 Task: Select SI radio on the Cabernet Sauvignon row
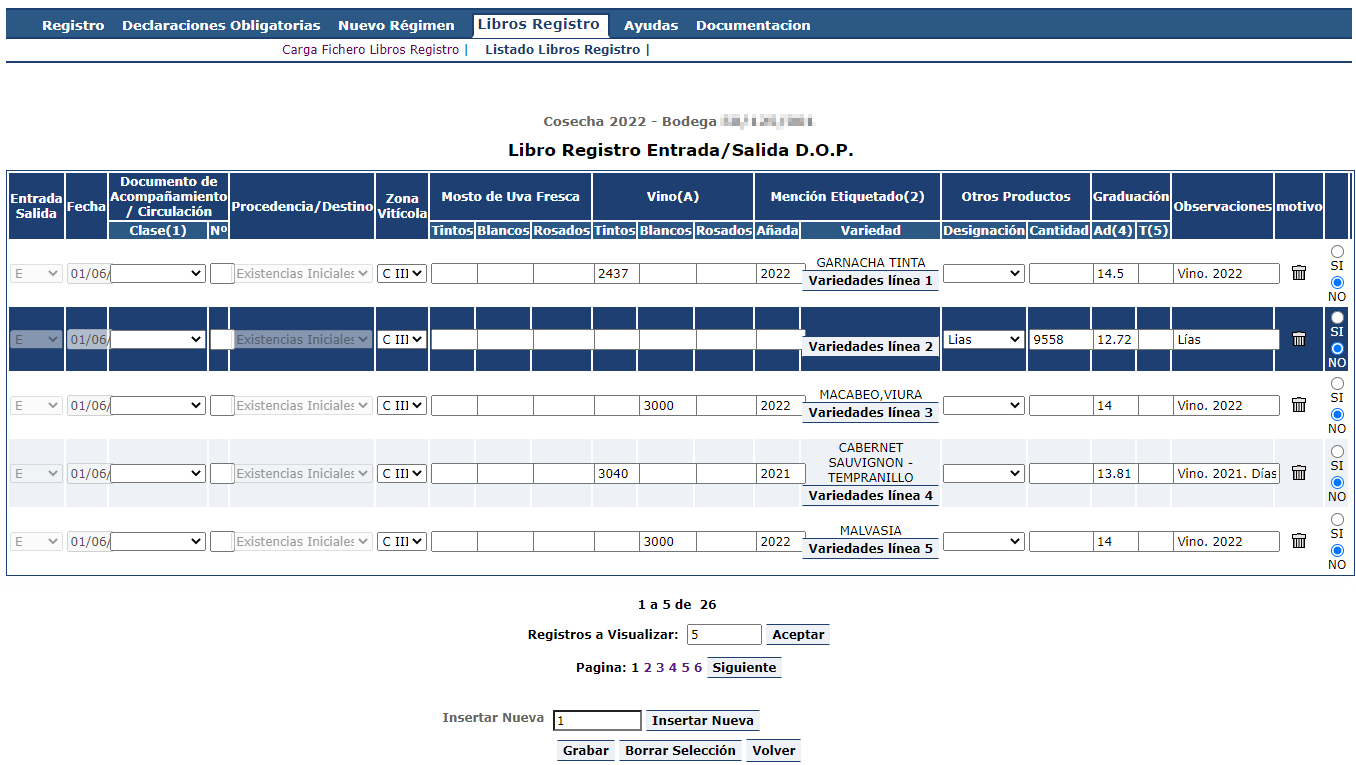pos(1337,451)
